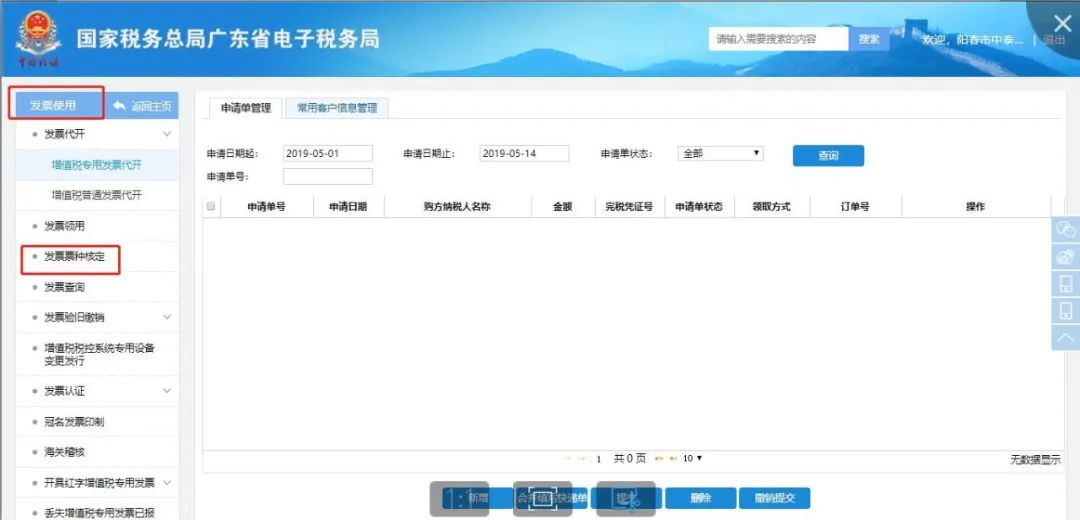Viewport: 1080px width, 520px height.
Task: Click the 申请单号 filter input field
Action: click(x=328, y=176)
